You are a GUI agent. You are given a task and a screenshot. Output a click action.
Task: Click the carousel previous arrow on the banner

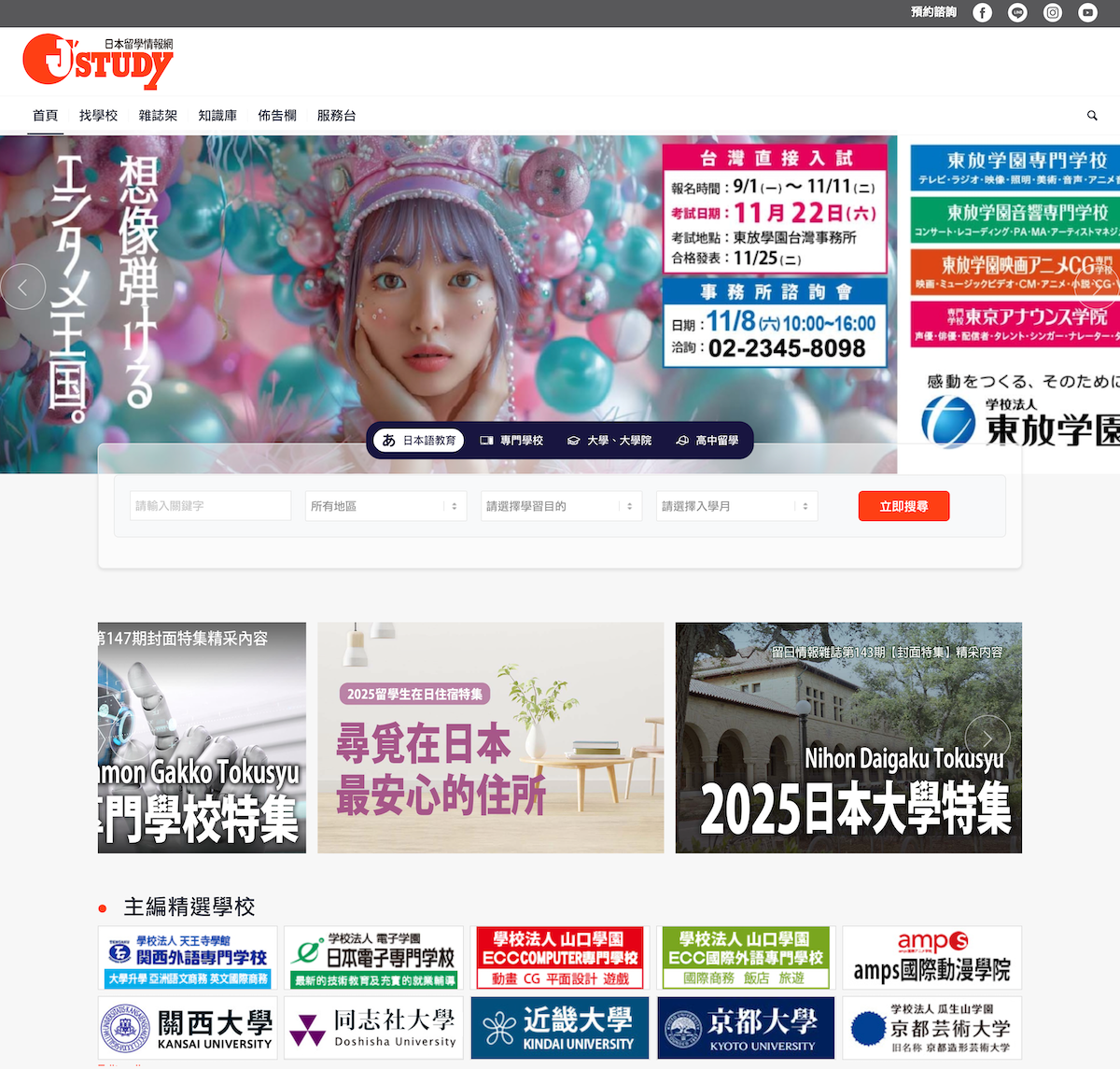(x=23, y=287)
